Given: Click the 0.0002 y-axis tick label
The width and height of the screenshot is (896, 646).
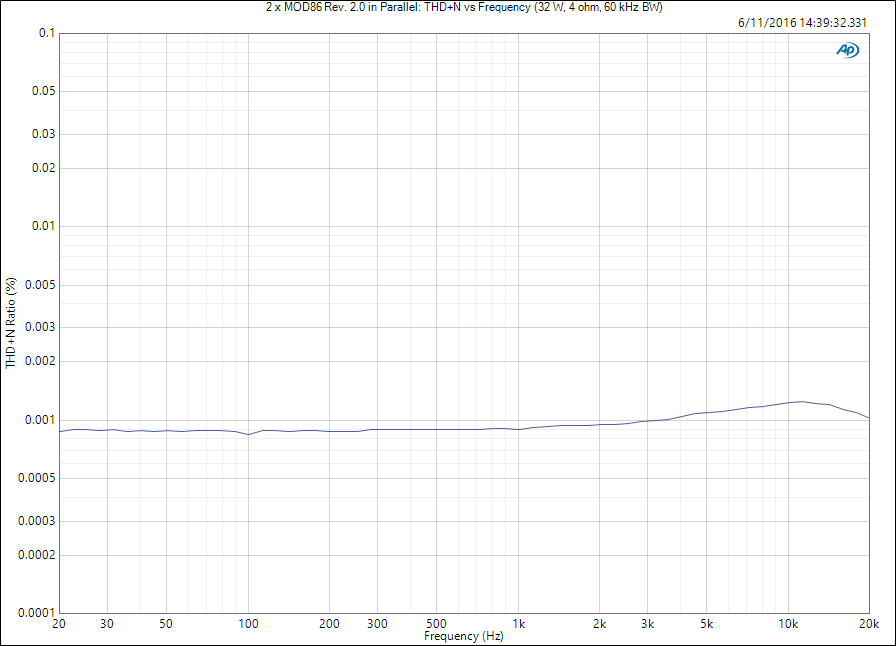Looking at the screenshot, I should [x=37, y=555].
